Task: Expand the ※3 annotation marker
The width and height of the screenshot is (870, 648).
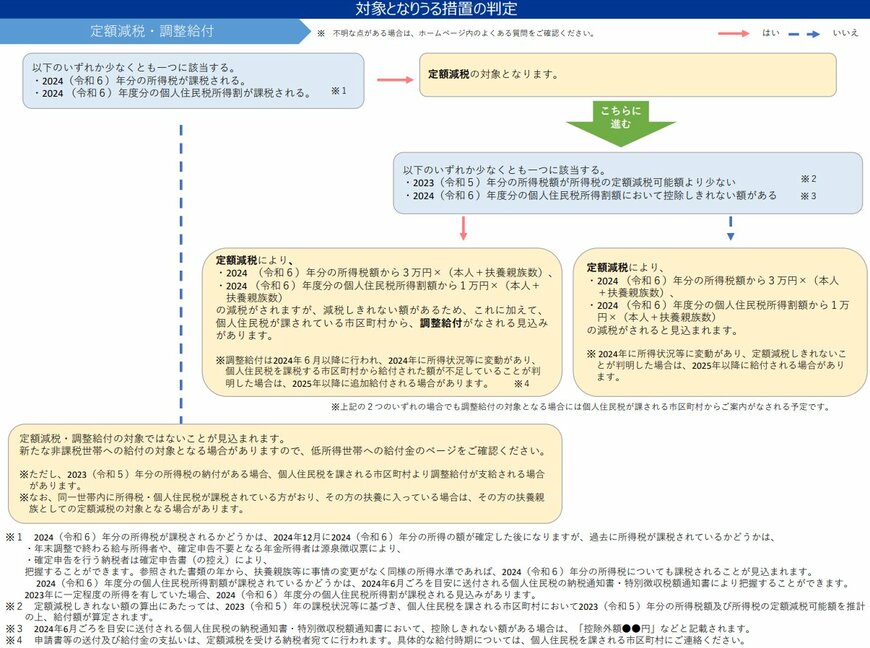Action: pos(808,196)
